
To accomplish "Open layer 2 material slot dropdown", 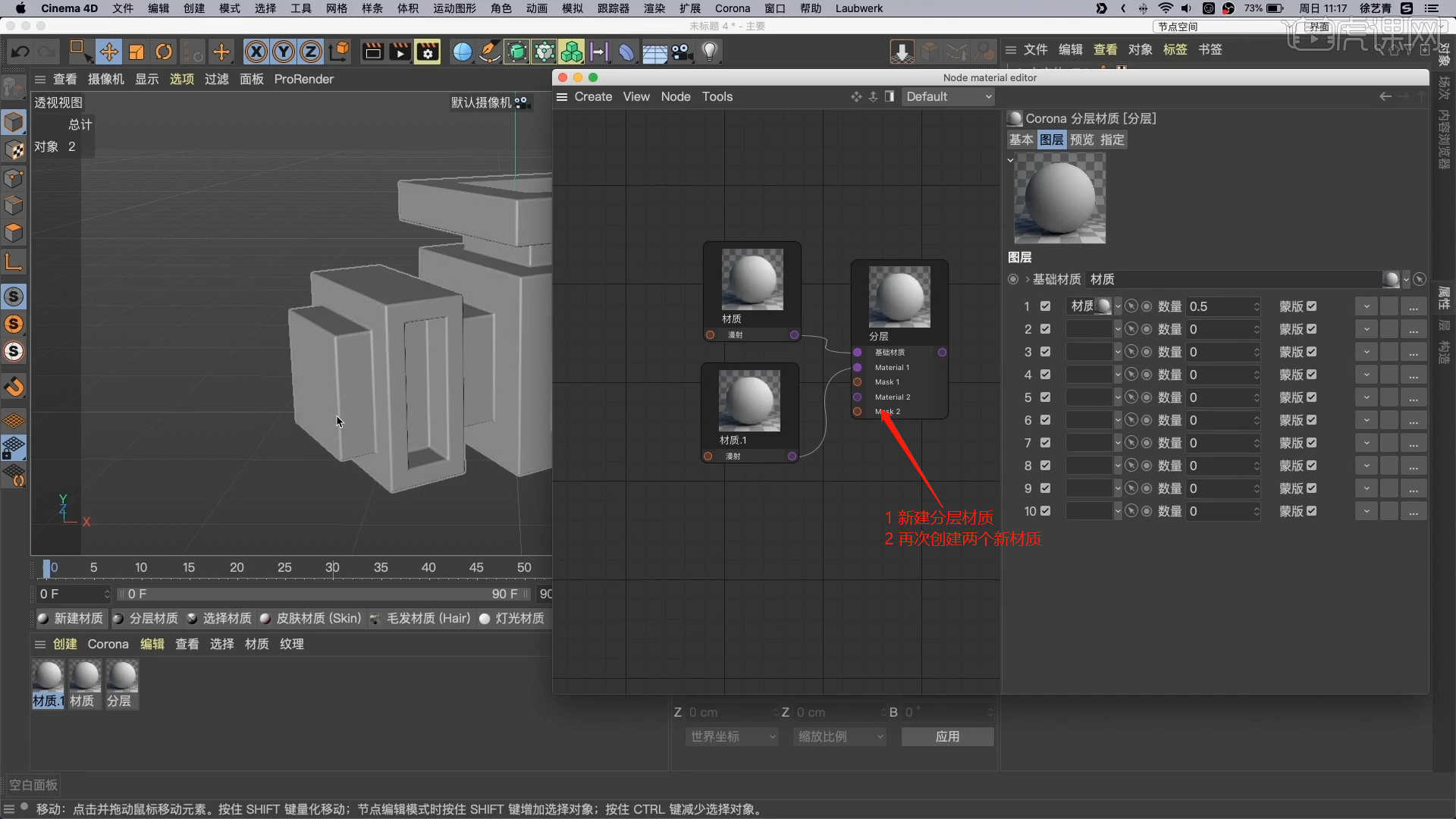I will (x=1118, y=329).
